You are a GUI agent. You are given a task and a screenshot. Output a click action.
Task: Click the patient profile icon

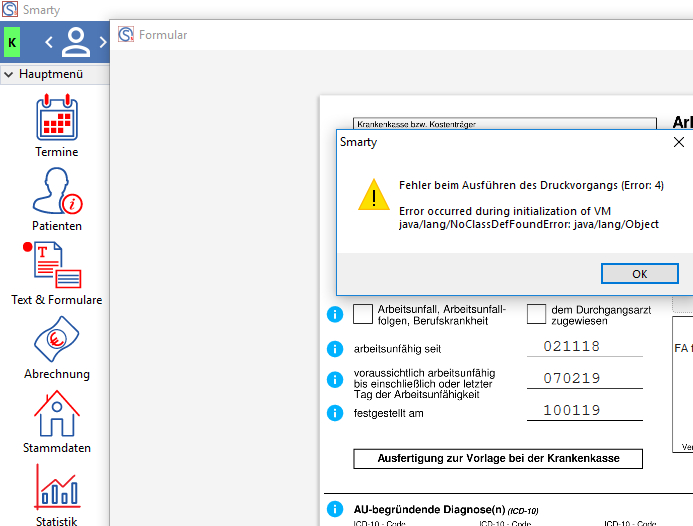[x=76, y=42]
